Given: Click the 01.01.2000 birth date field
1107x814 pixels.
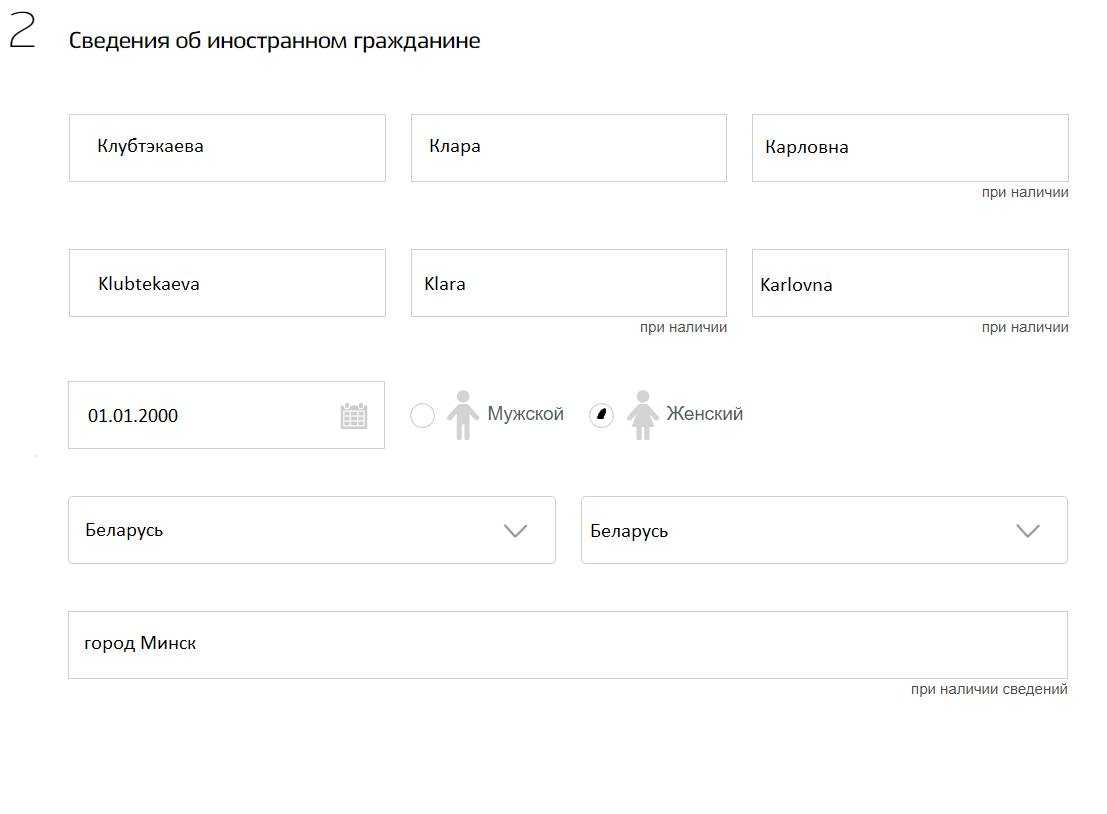Looking at the screenshot, I should pyautogui.click(x=200, y=416).
